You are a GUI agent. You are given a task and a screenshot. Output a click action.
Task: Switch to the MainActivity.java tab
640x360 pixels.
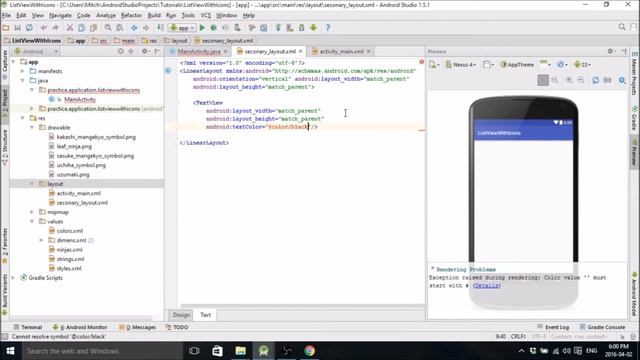(x=198, y=51)
